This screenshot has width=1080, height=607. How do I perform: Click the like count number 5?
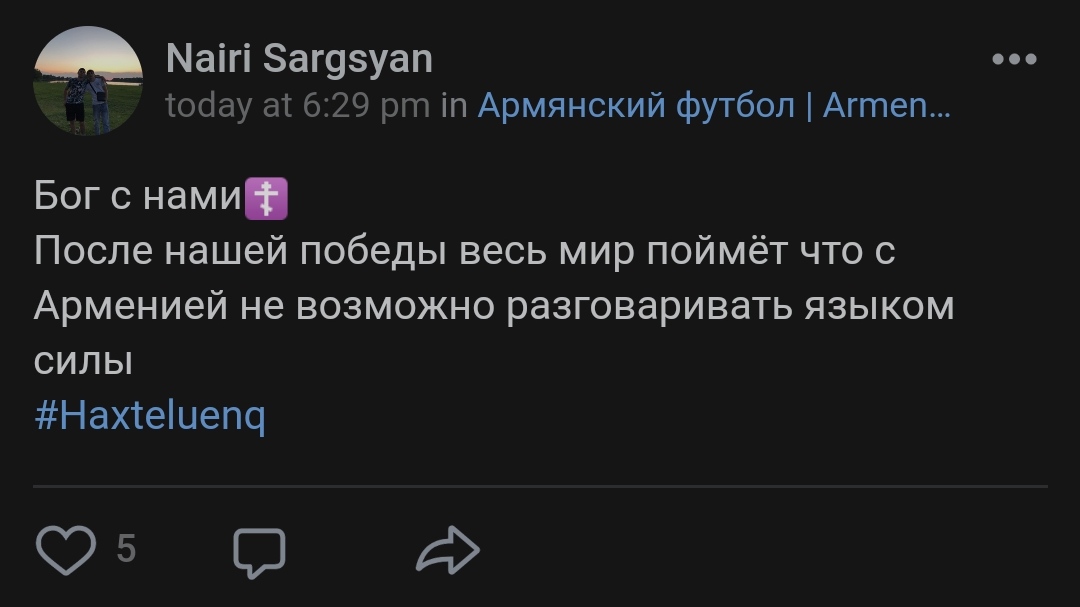126,549
